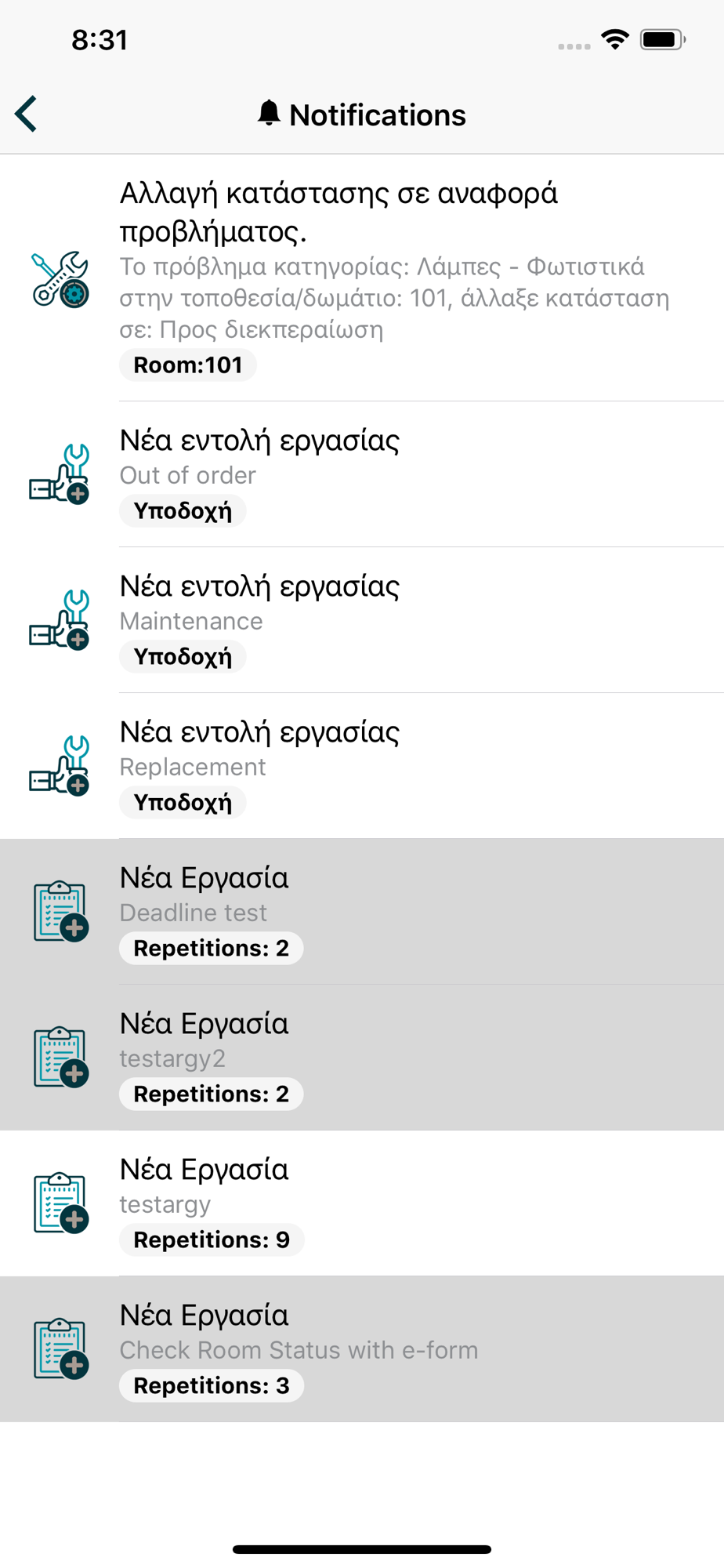Screen dimensions: 724x1568
Task: Open the Deadline test task notification
Action: (x=362, y=912)
